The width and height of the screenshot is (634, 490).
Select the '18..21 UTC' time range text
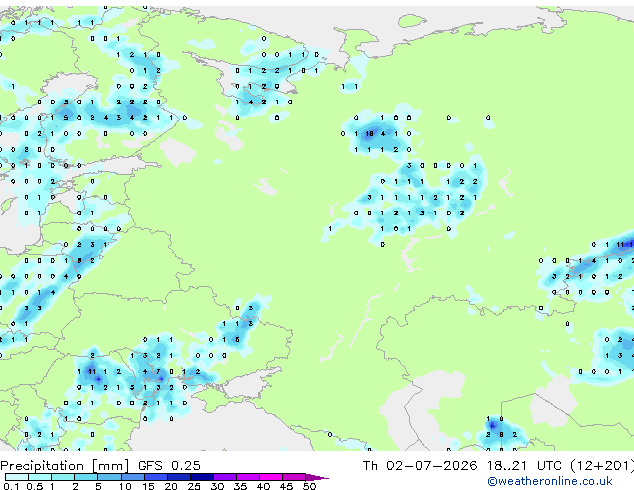[524, 466]
